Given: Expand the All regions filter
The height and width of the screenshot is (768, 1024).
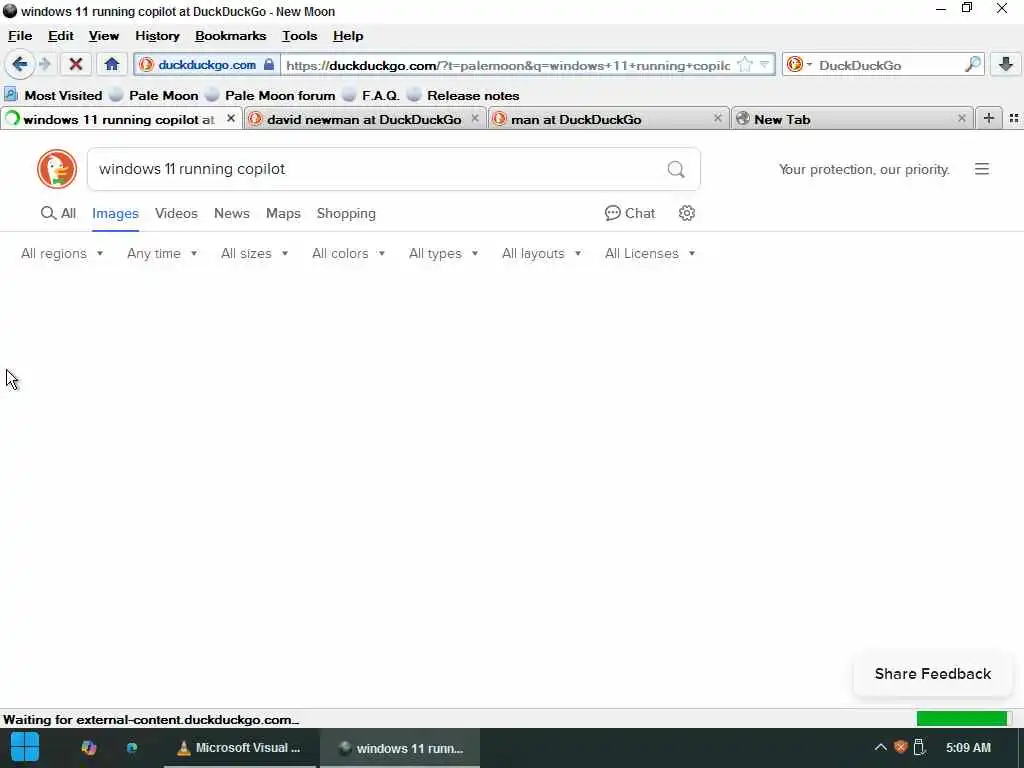Looking at the screenshot, I should click(62, 253).
